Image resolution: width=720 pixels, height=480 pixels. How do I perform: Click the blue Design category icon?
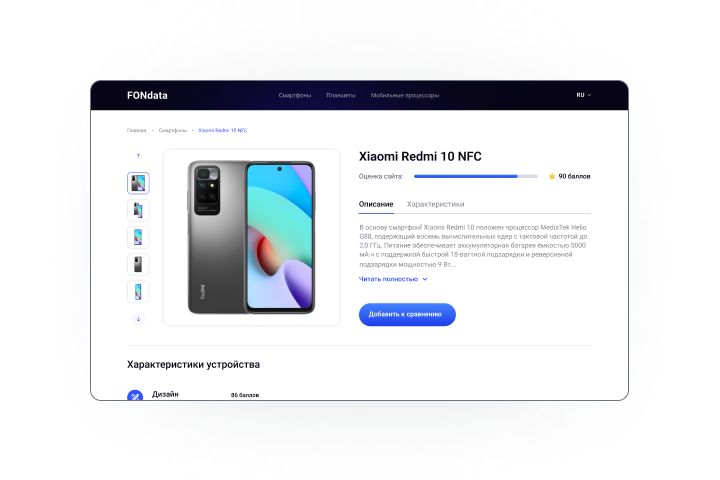(135, 395)
